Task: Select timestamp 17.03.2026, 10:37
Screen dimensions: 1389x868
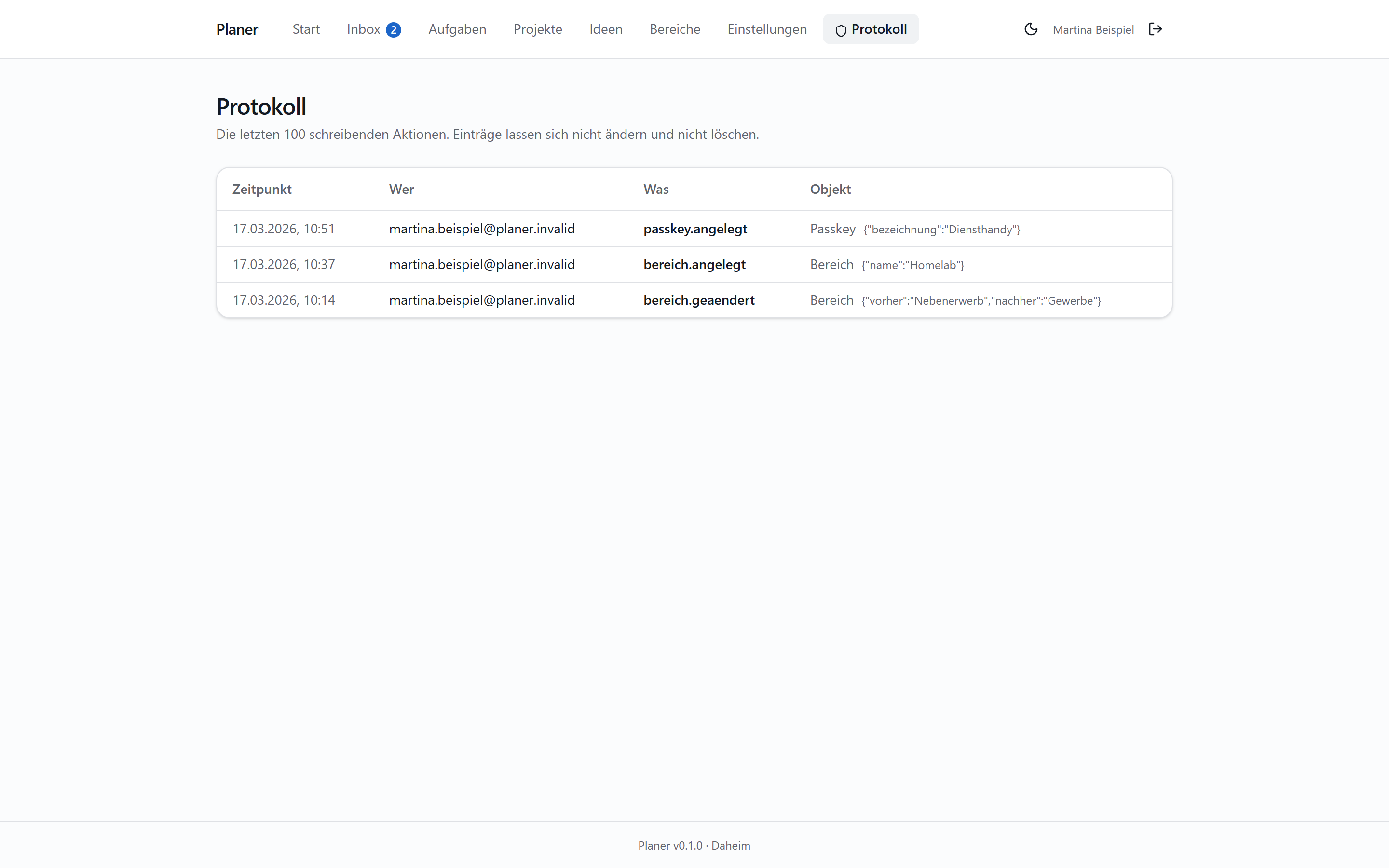Action: click(x=284, y=264)
